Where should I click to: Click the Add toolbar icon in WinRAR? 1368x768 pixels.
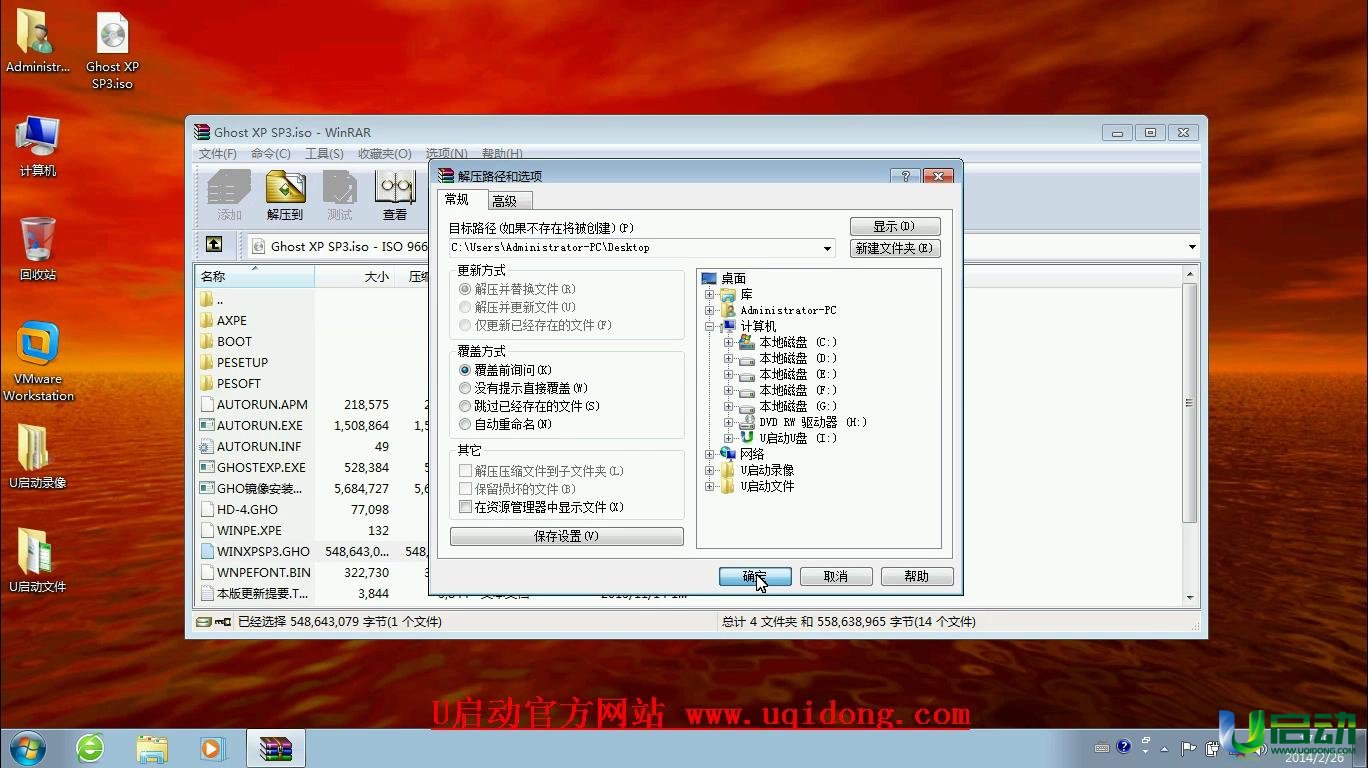(x=229, y=195)
